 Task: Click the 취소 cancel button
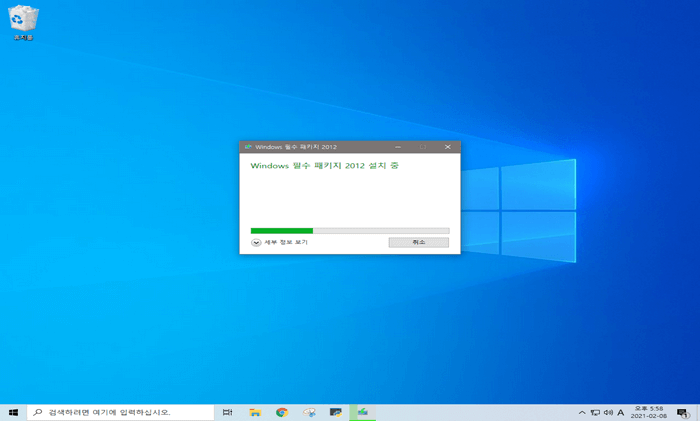418,242
